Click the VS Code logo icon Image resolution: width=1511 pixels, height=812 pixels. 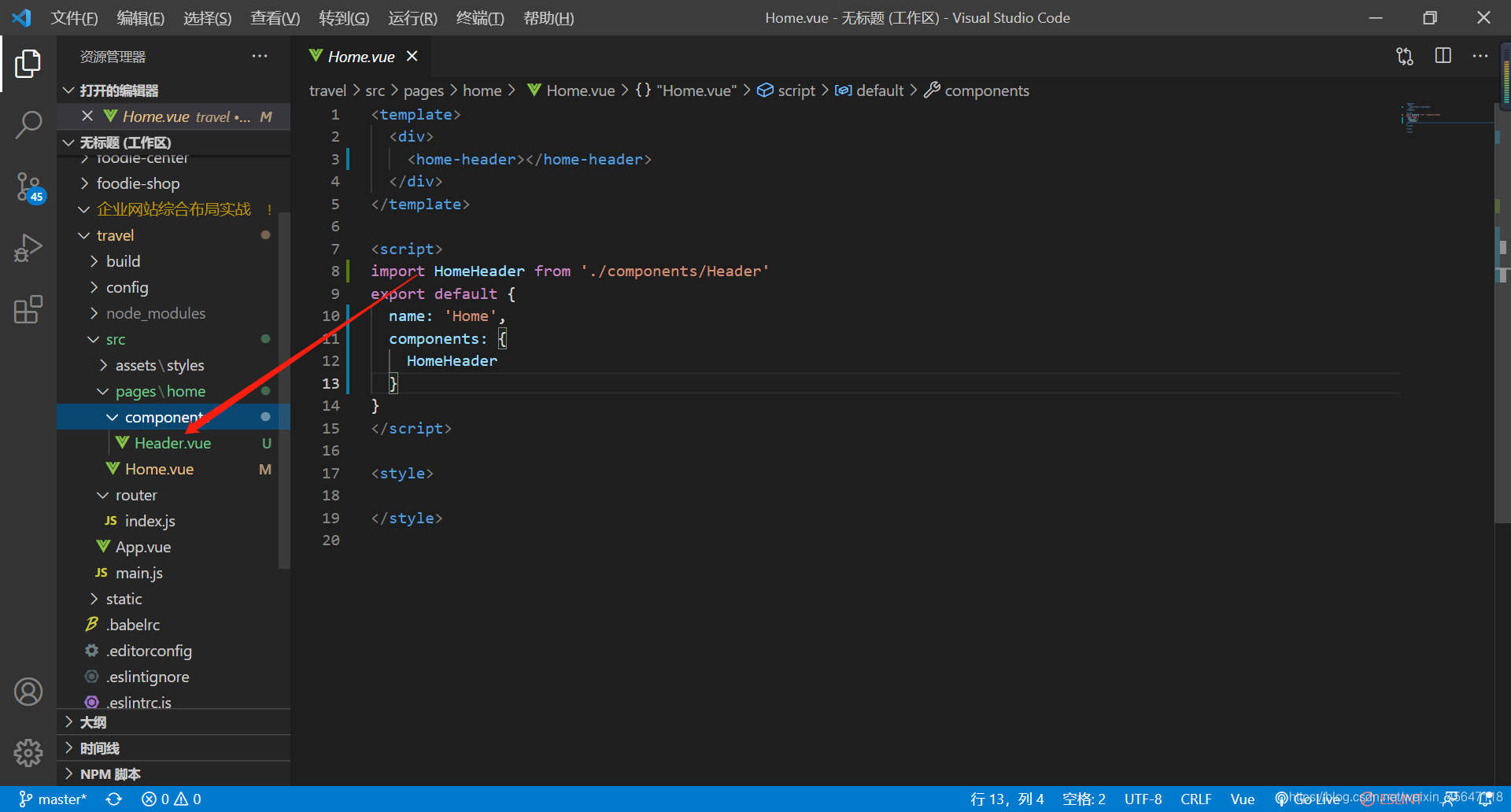click(22, 17)
